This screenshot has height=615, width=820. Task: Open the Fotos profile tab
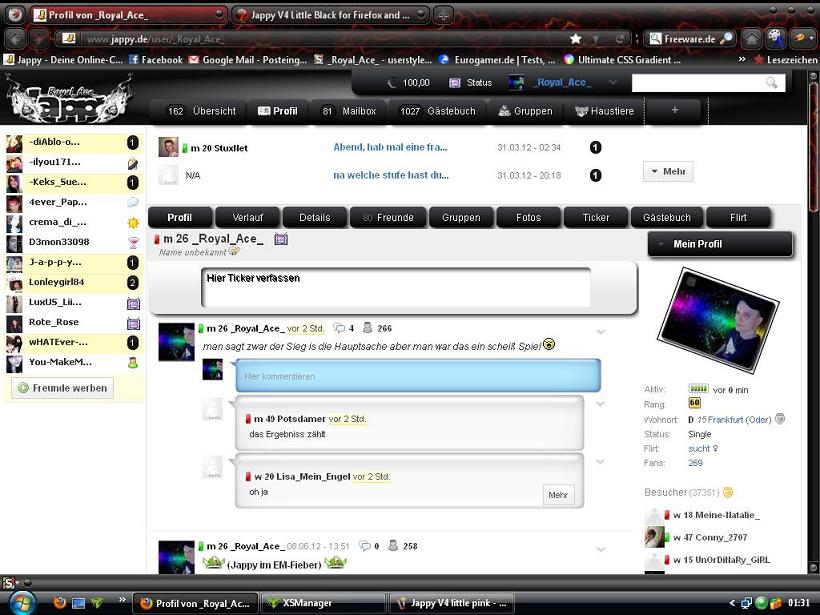click(528, 218)
